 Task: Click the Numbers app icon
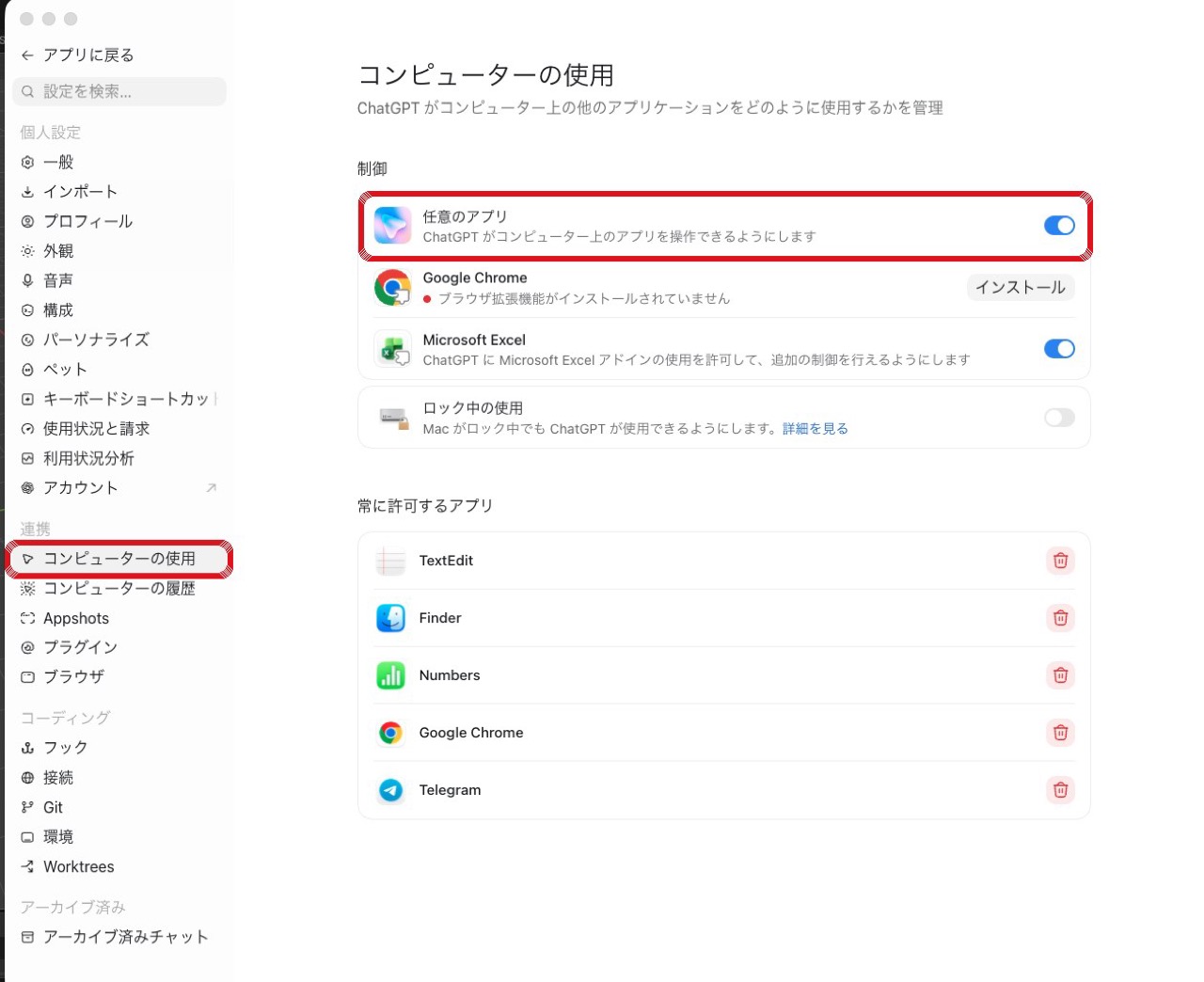pyautogui.click(x=390, y=675)
